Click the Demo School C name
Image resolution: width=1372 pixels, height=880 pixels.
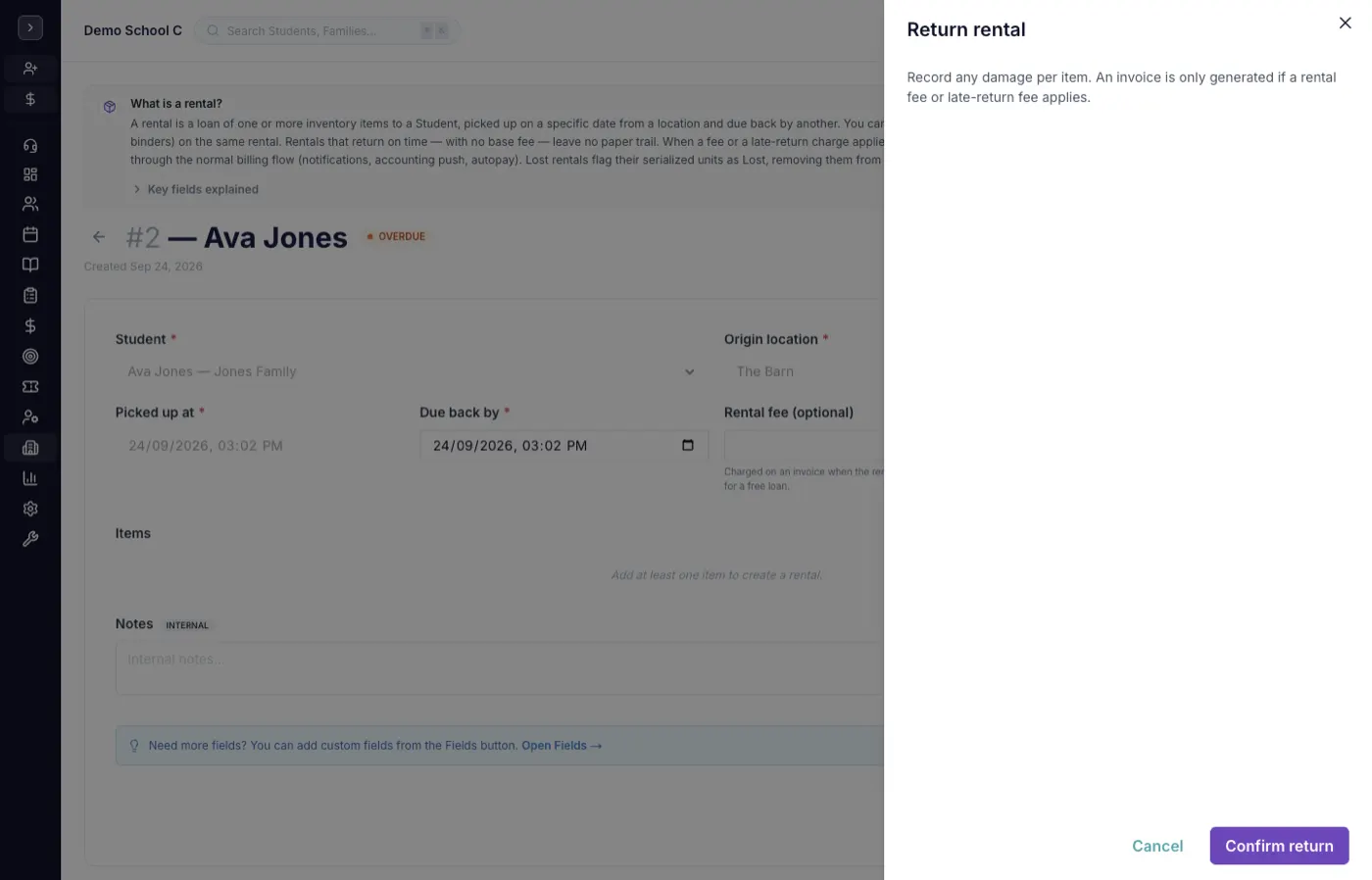click(x=133, y=30)
